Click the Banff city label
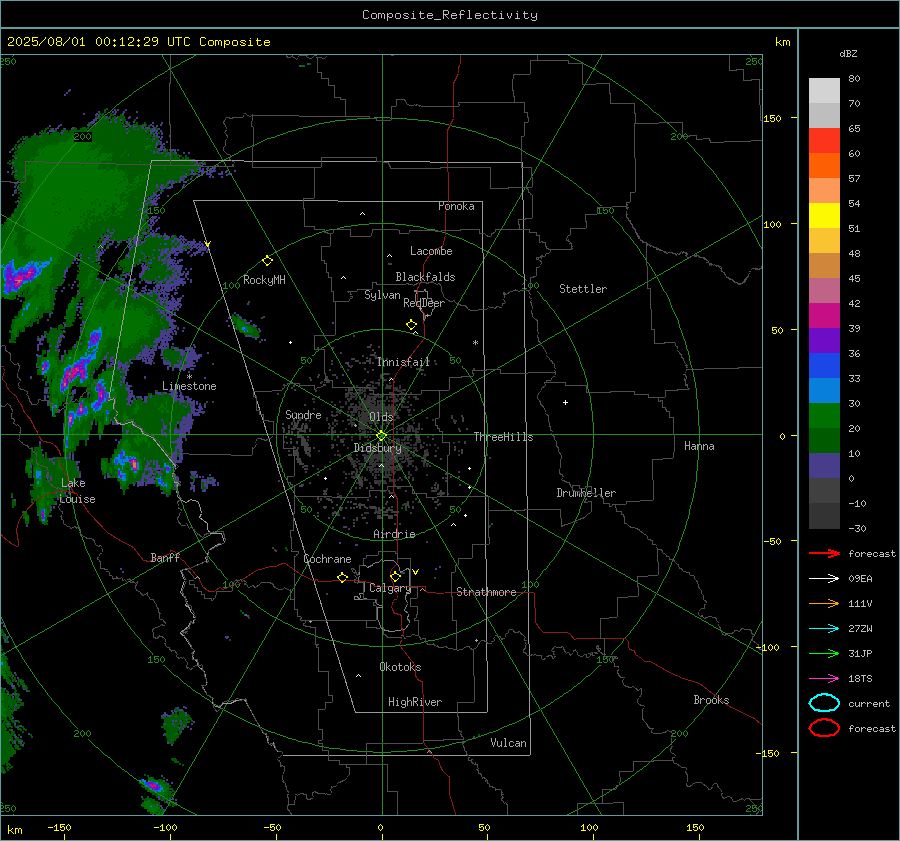This screenshot has height=841, width=900. click(x=165, y=557)
